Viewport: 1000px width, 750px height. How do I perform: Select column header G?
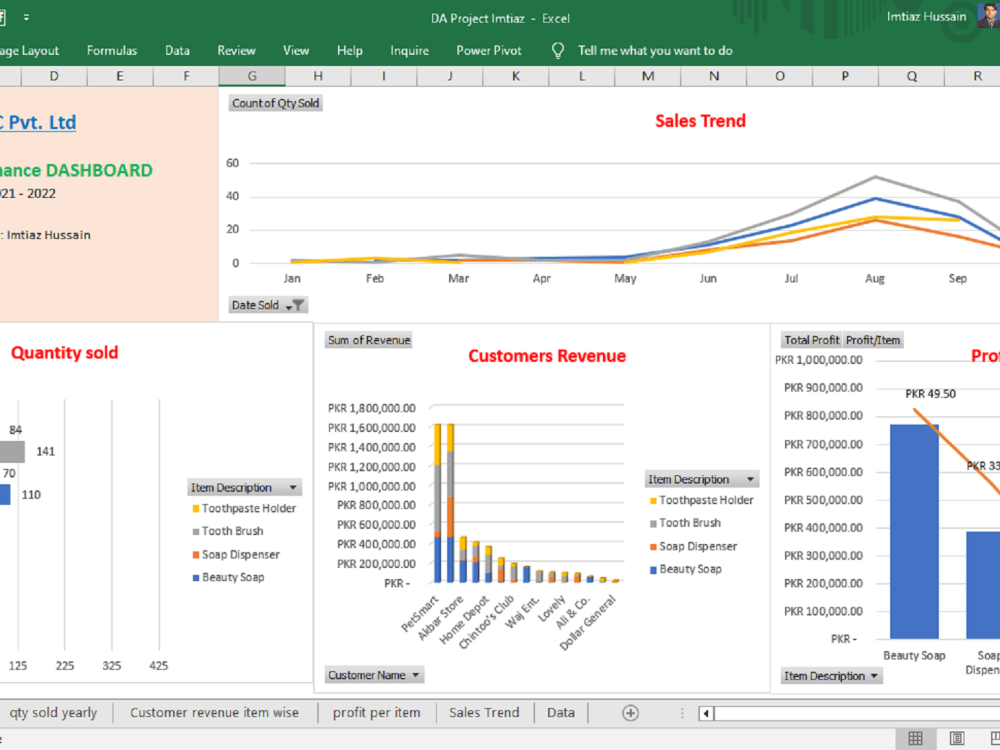coord(251,75)
